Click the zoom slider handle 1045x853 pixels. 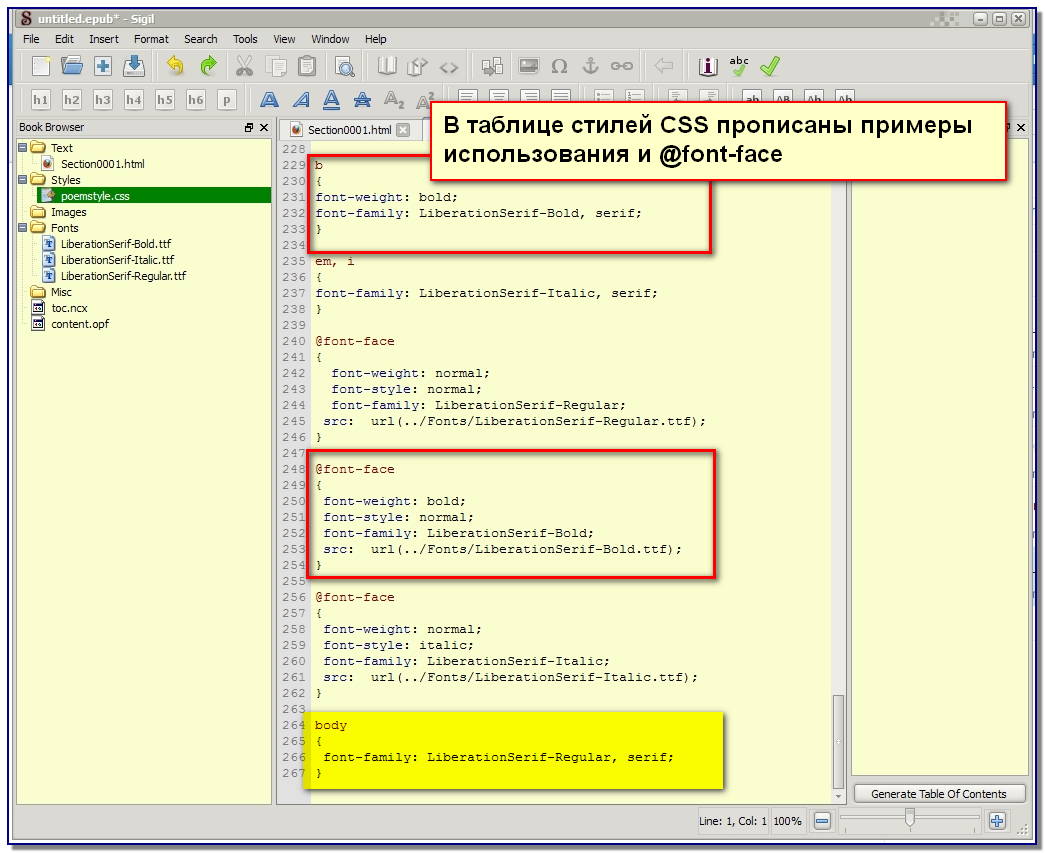coord(909,818)
